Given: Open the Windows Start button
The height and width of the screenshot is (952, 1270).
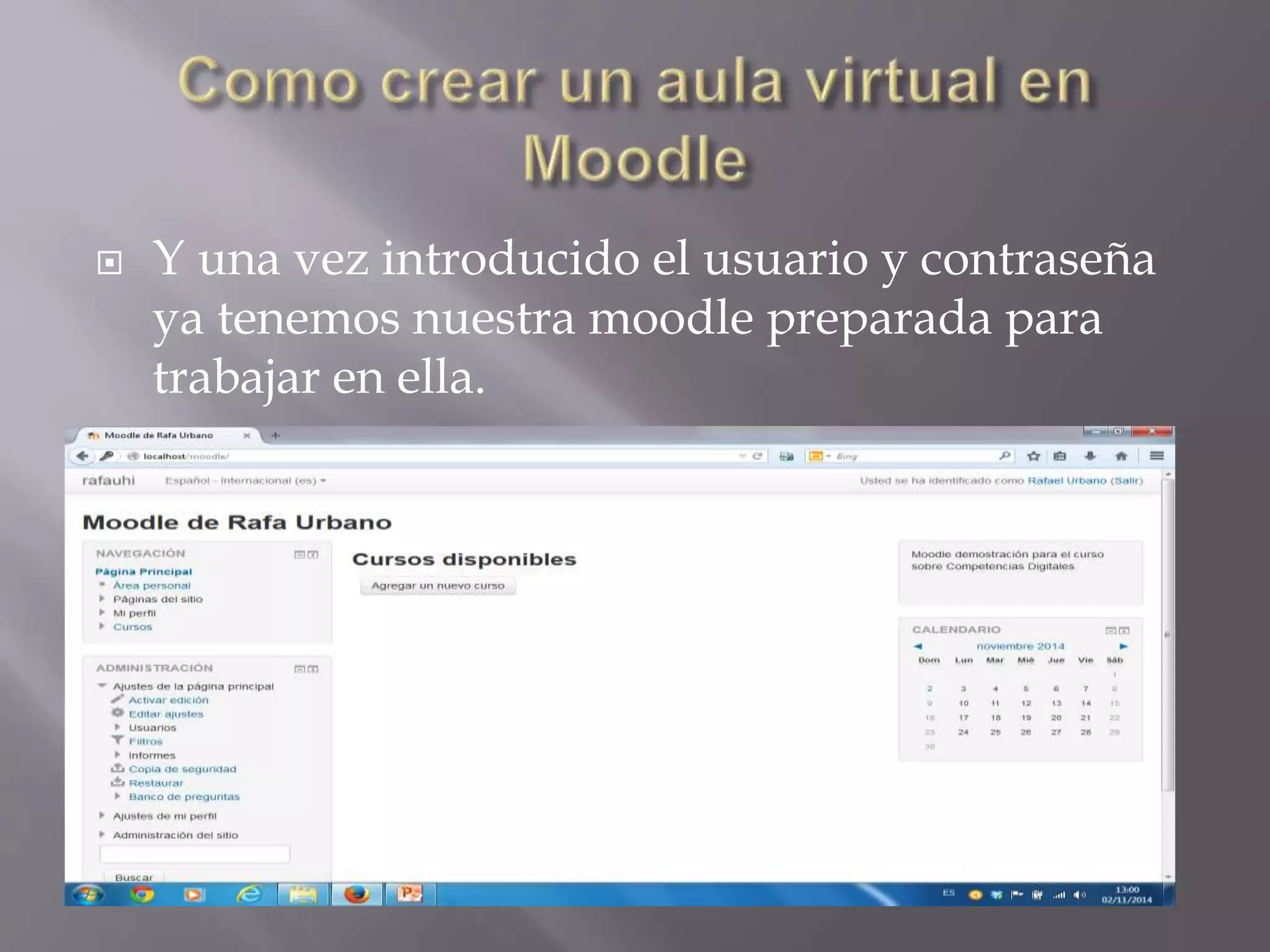Looking at the screenshot, I should [87, 894].
